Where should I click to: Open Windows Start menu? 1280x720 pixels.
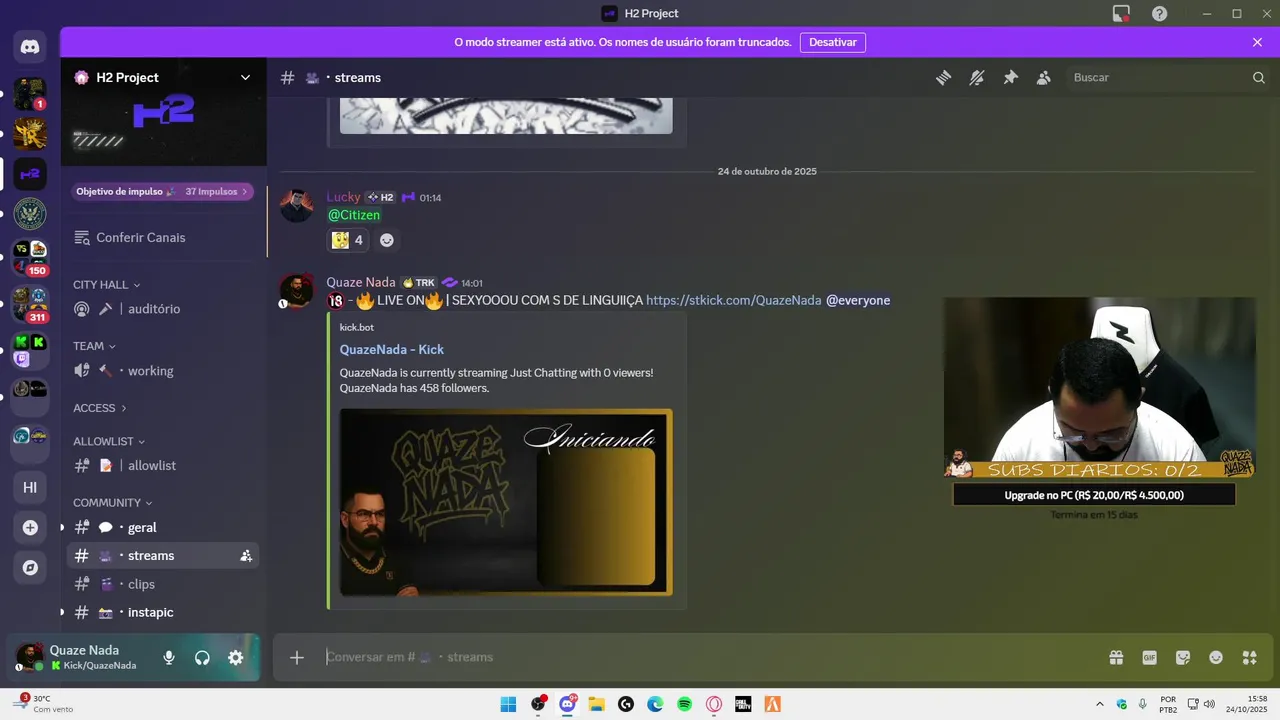click(508, 704)
